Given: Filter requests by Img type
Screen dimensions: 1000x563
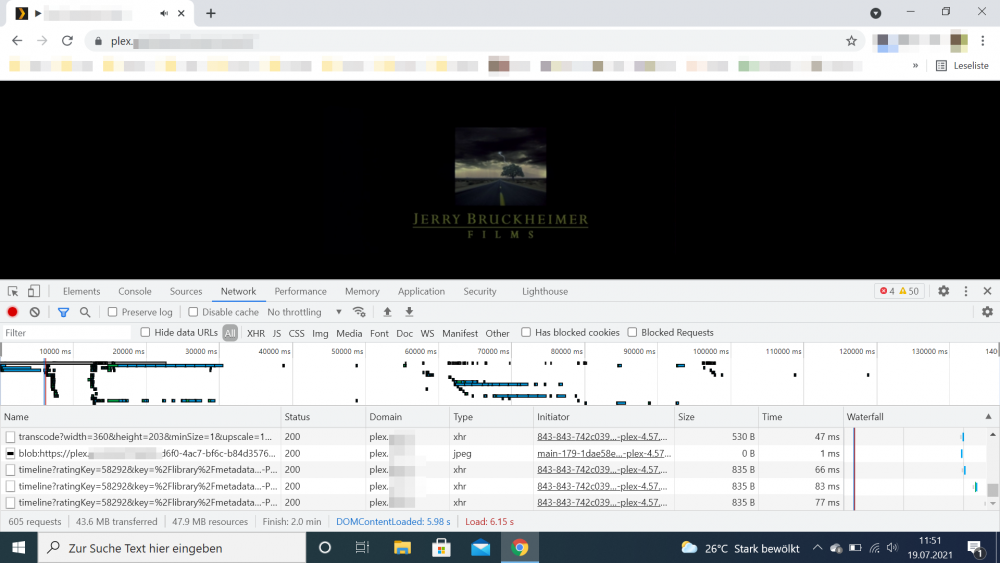Looking at the screenshot, I should tap(320, 333).
